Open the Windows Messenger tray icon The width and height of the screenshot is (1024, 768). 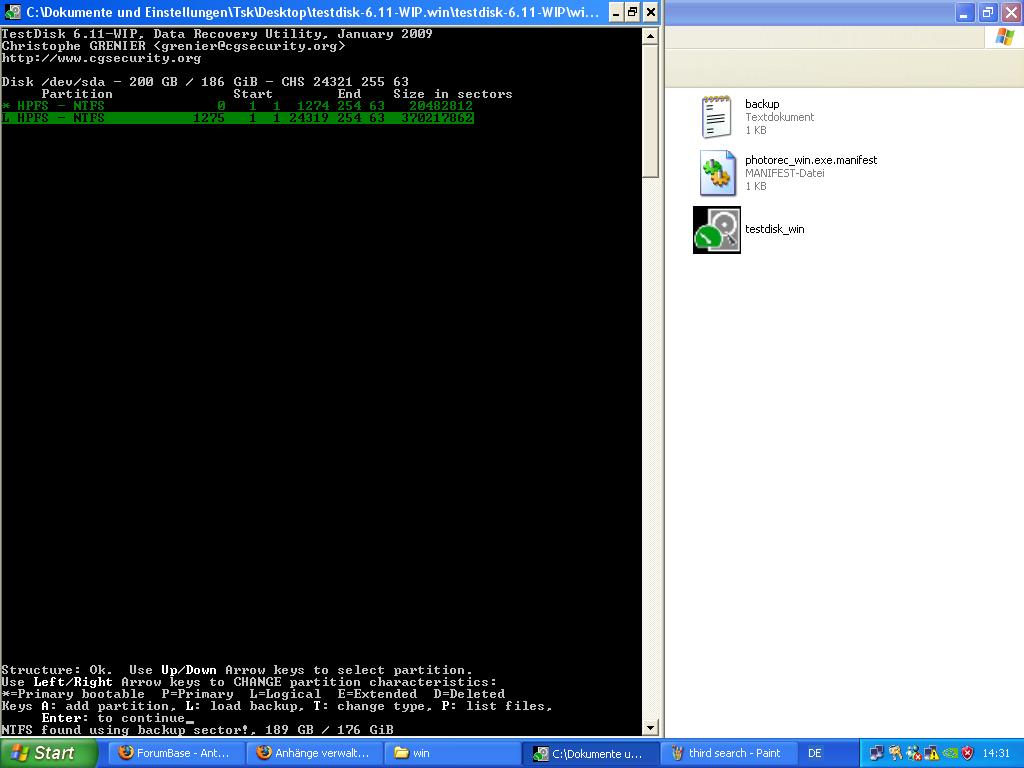(x=913, y=753)
